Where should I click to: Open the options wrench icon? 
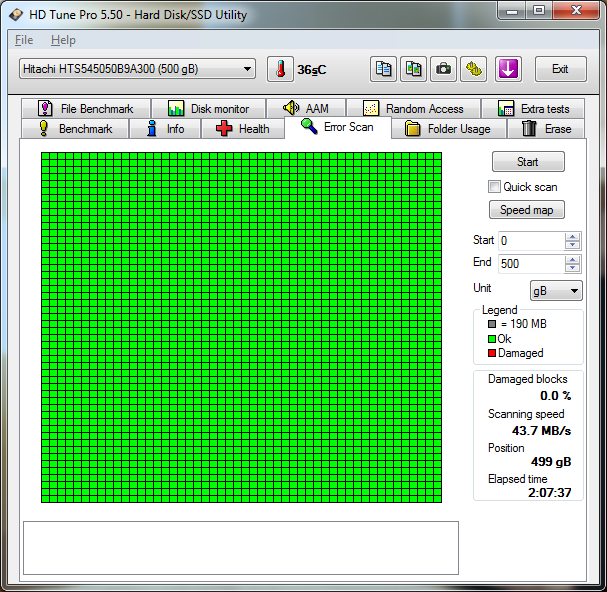473,69
